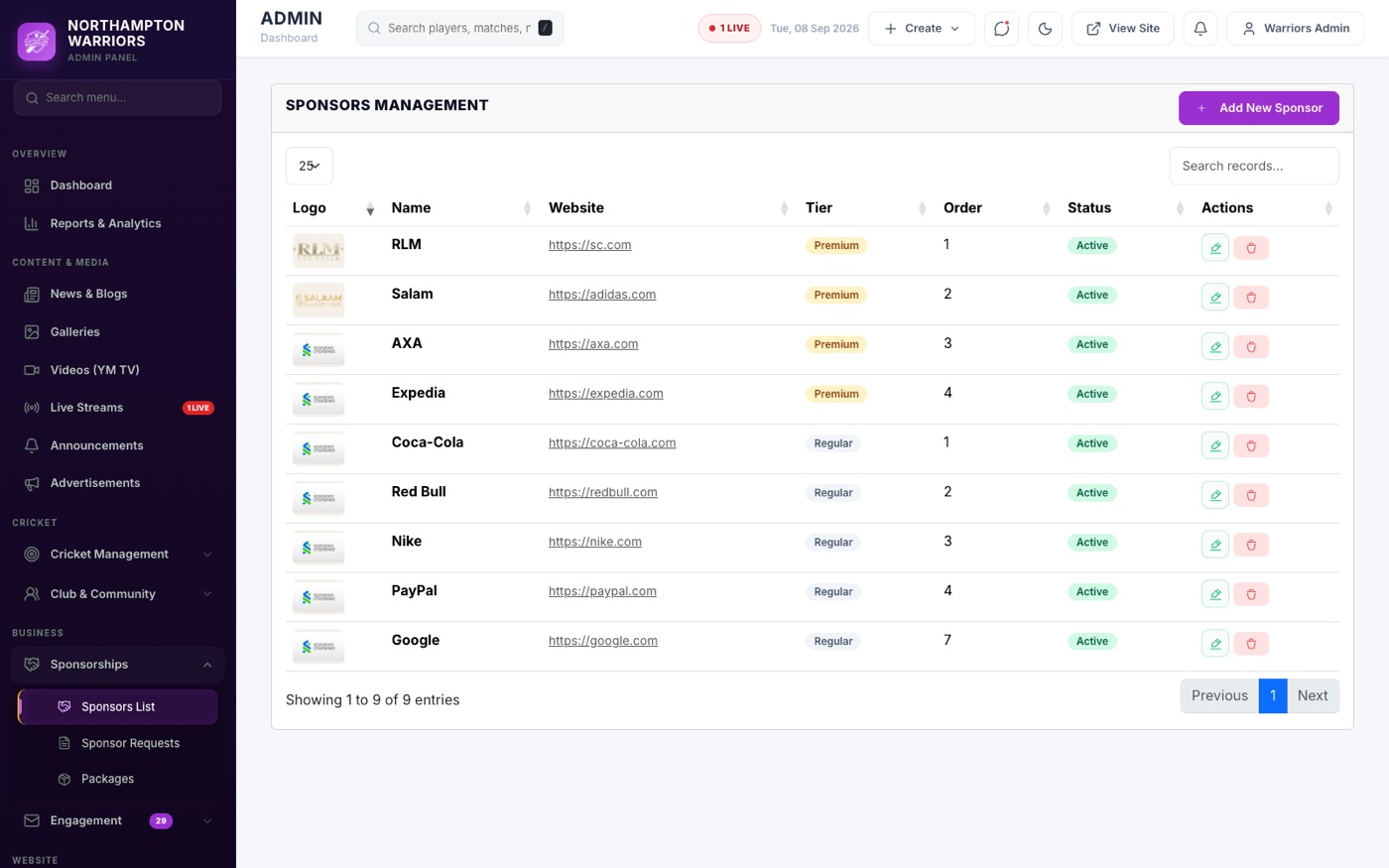Select Sponsors List submenu item

coord(118,707)
